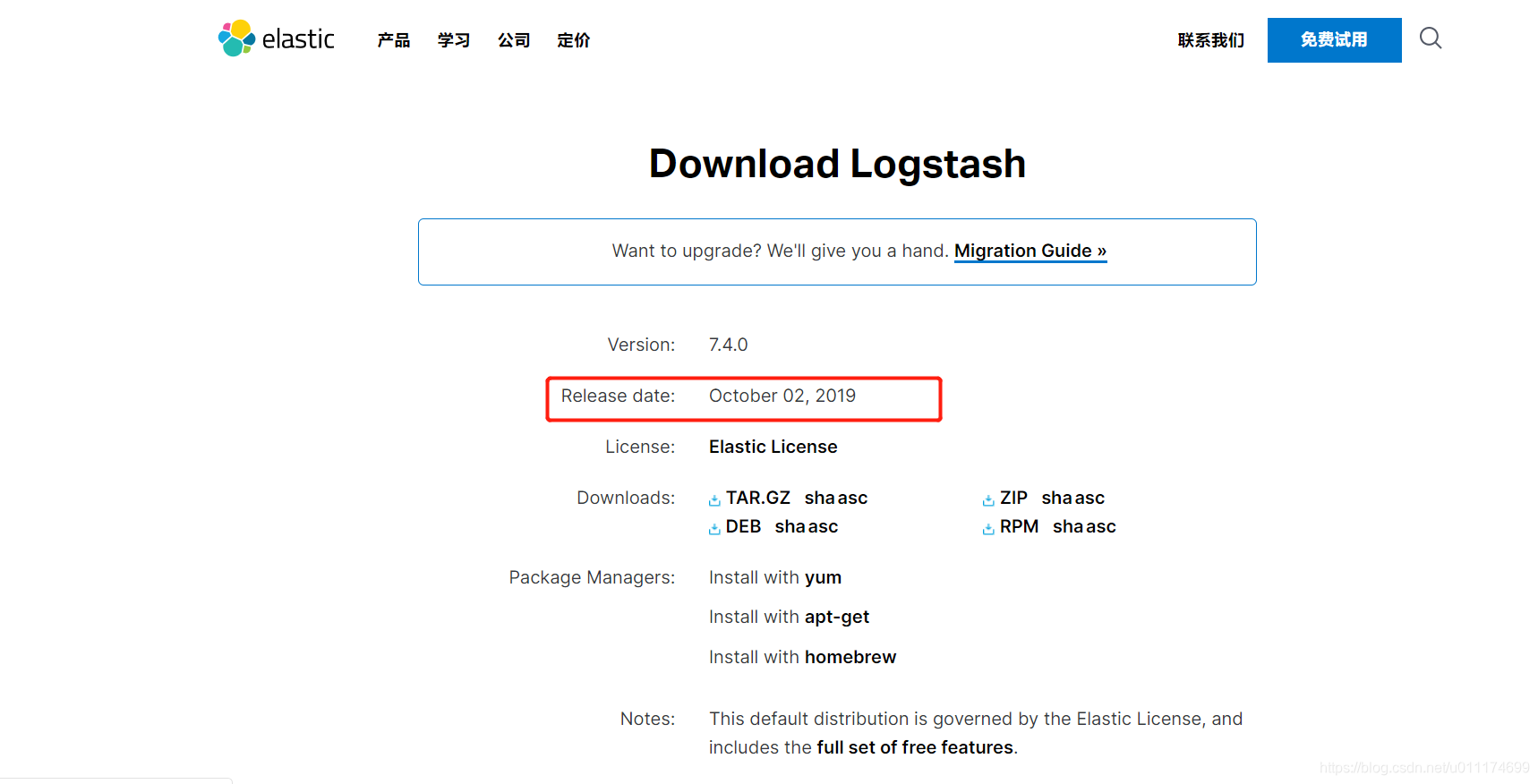Viewport: 1538px width, 784px height.
Task: Click the Version: label
Action: 641,345
